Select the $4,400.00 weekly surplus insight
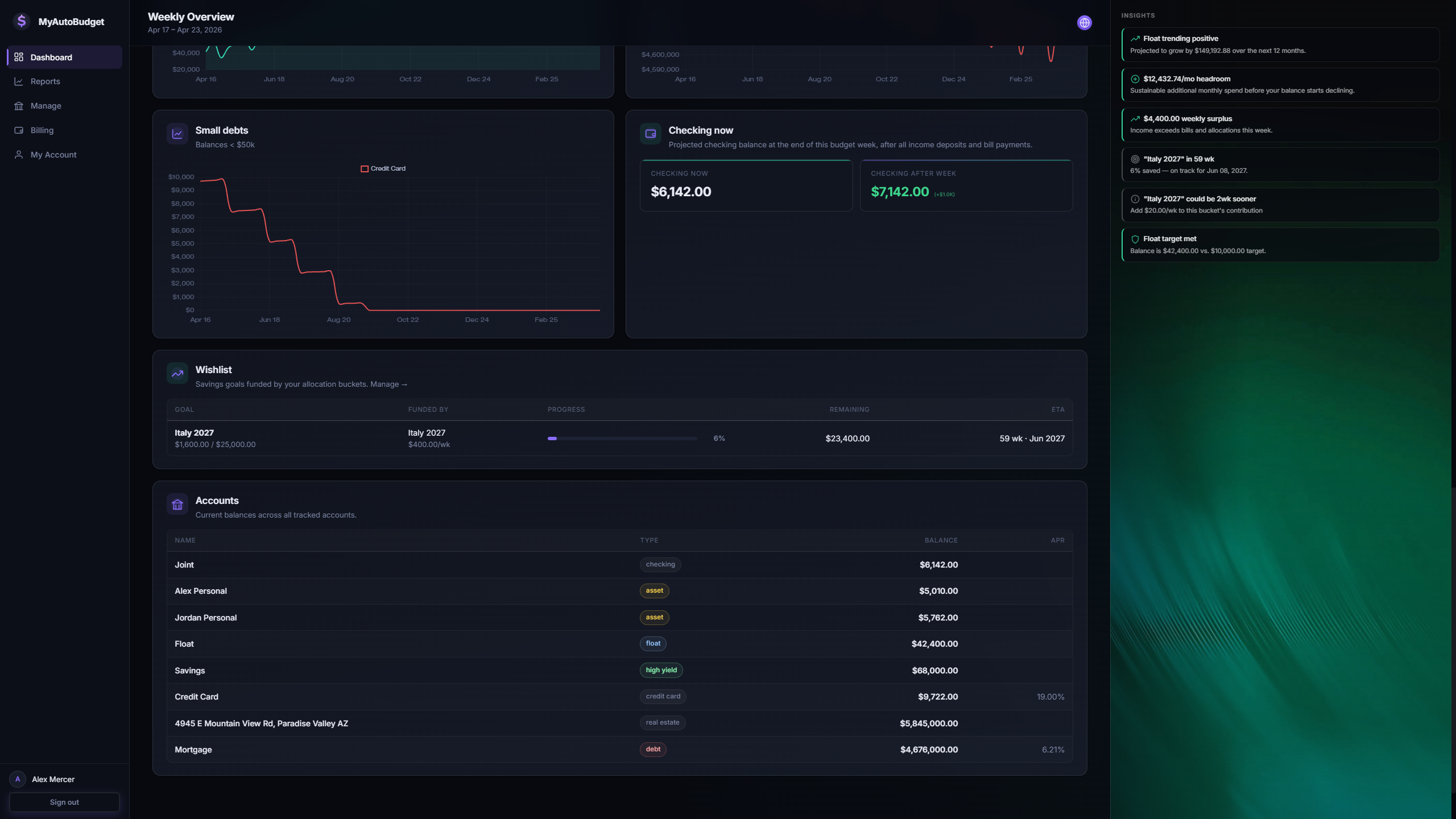The width and height of the screenshot is (1456, 819). click(x=1281, y=125)
